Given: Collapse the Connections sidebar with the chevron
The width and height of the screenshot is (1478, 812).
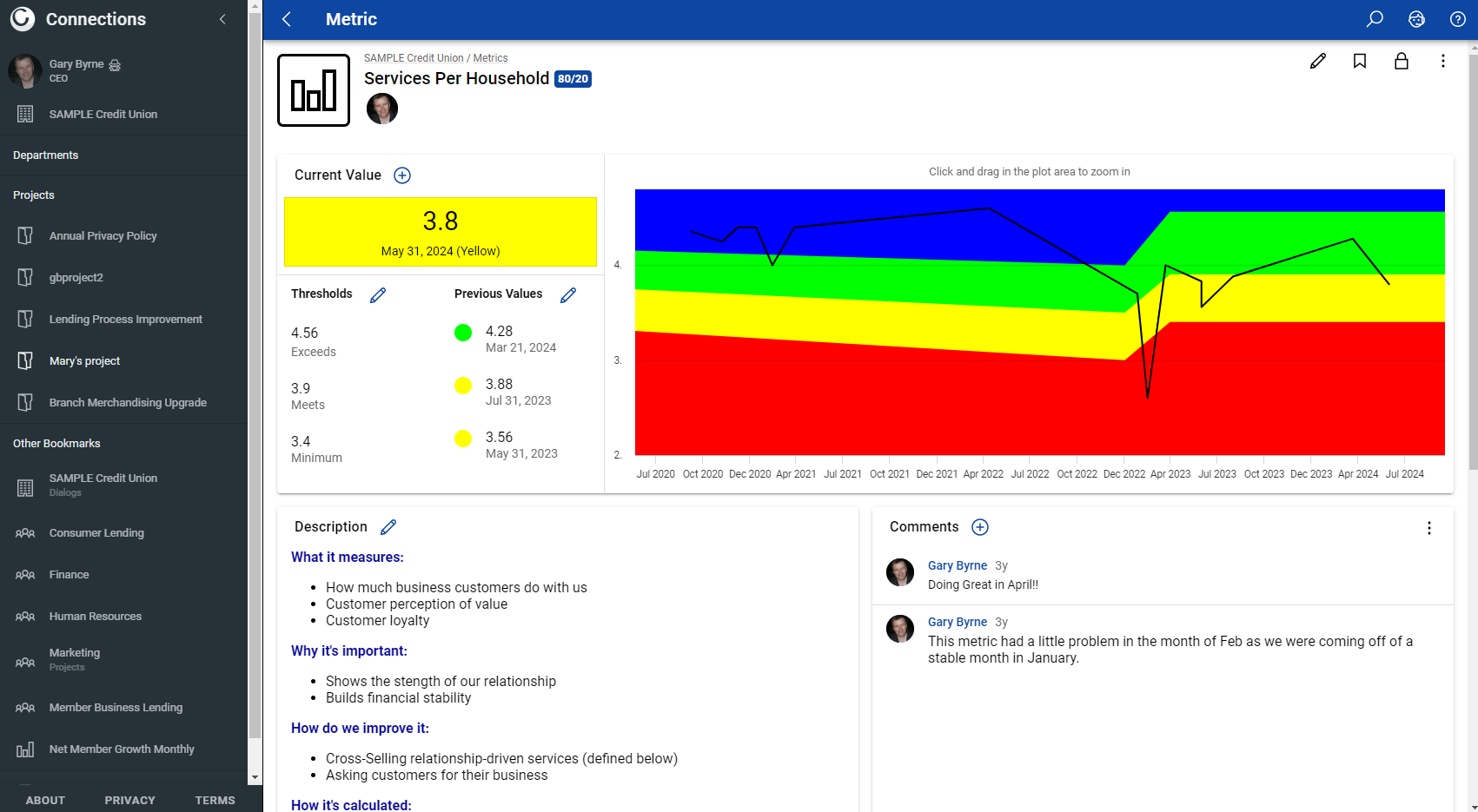Looking at the screenshot, I should click(222, 19).
